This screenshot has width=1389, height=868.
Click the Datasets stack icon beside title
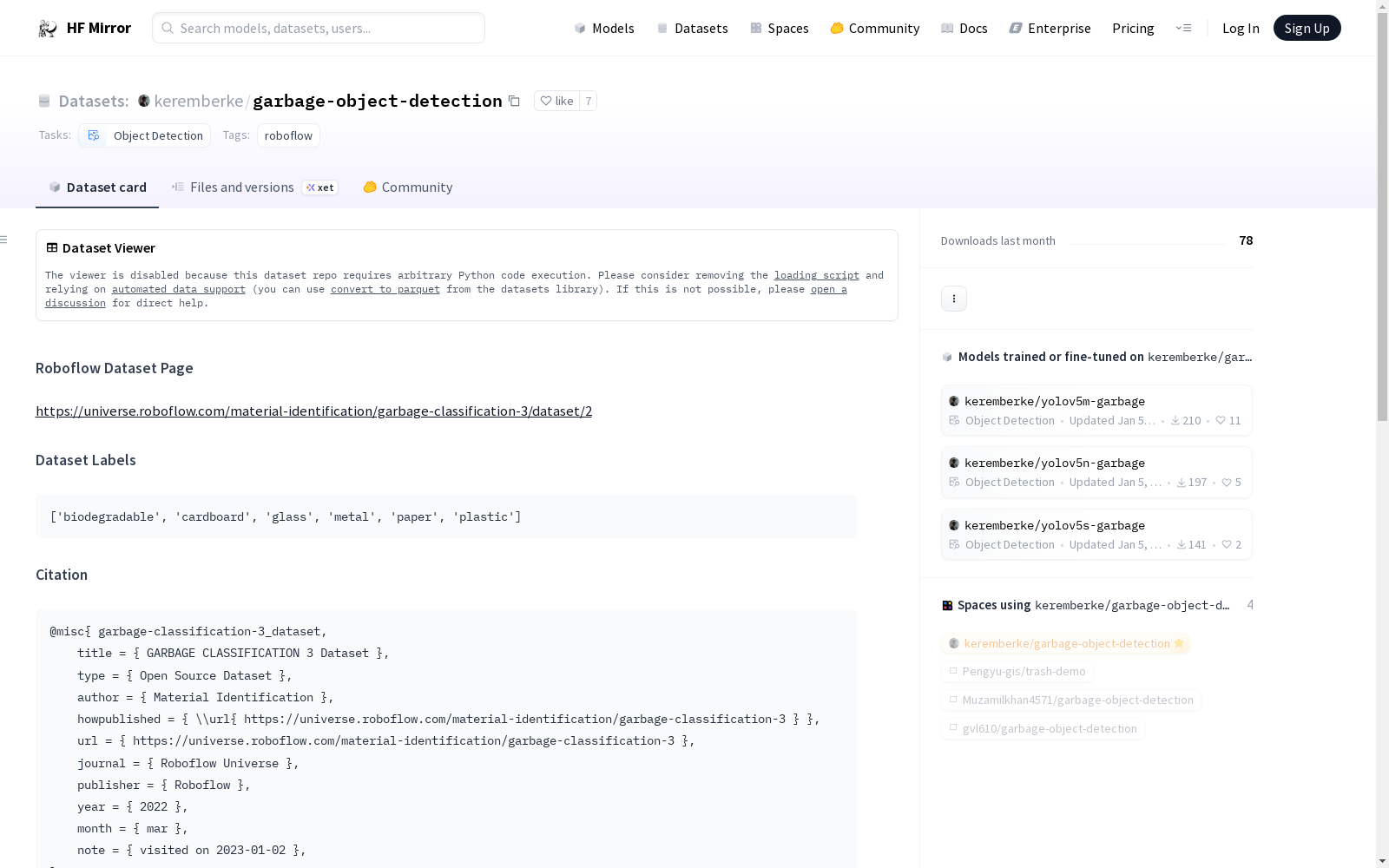(44, 101)
